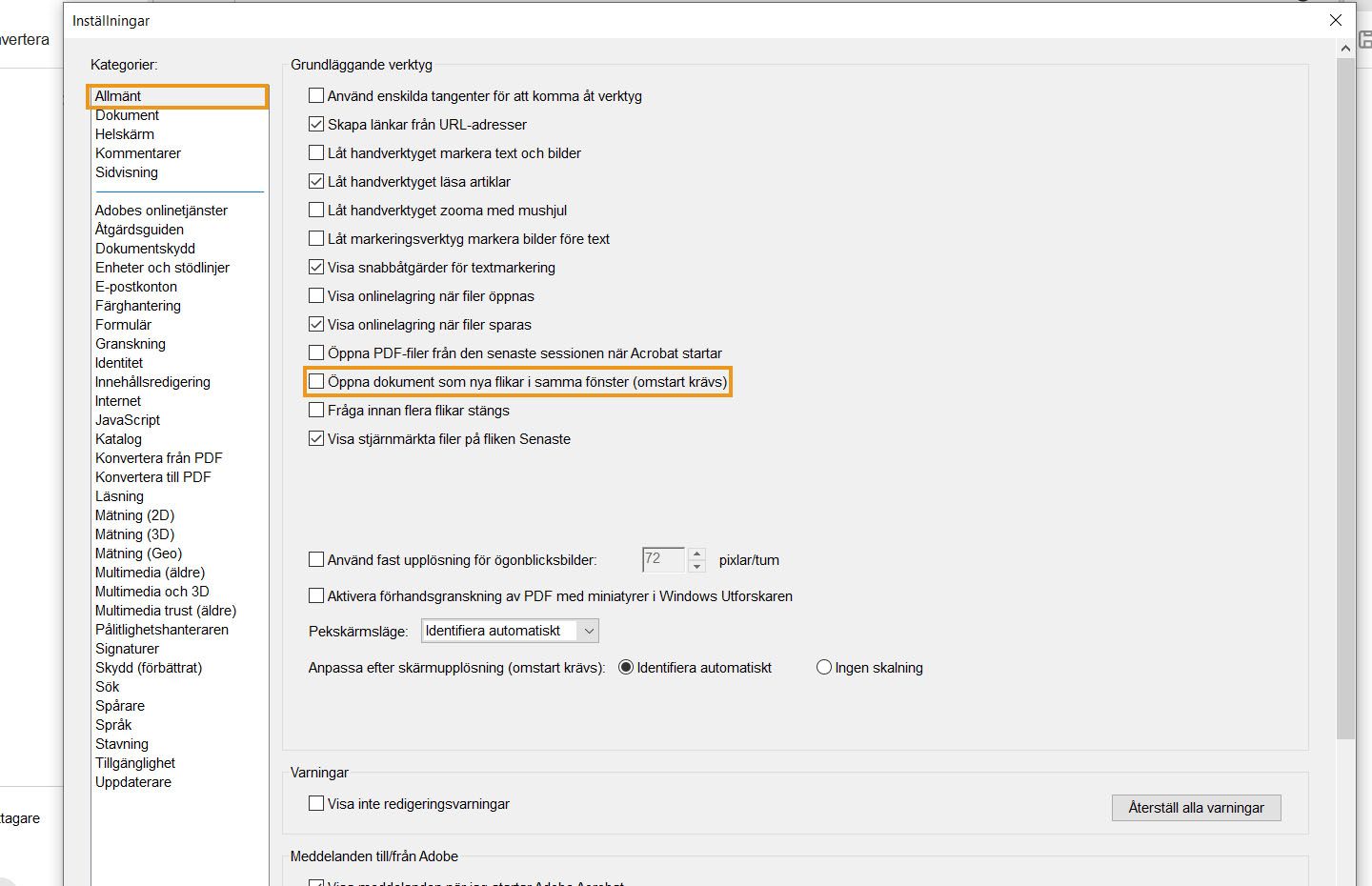This screenshot has width=1372, height=886.
Task: Increase the pixlar/tum resolution value
Action: point(696,554)
